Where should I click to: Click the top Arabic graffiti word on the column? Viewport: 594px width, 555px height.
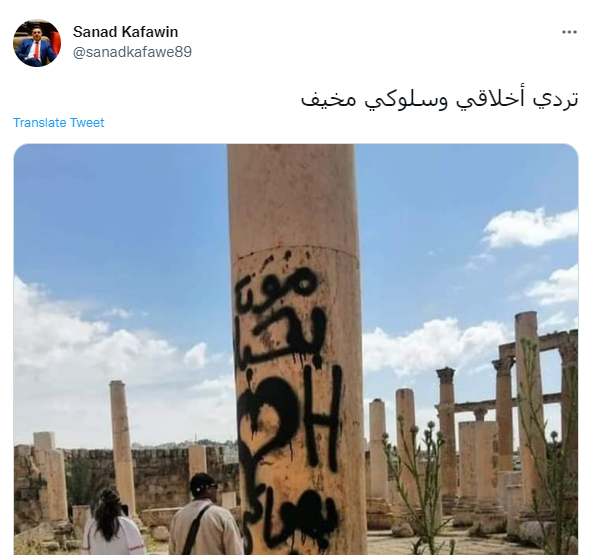click(278, 287)
